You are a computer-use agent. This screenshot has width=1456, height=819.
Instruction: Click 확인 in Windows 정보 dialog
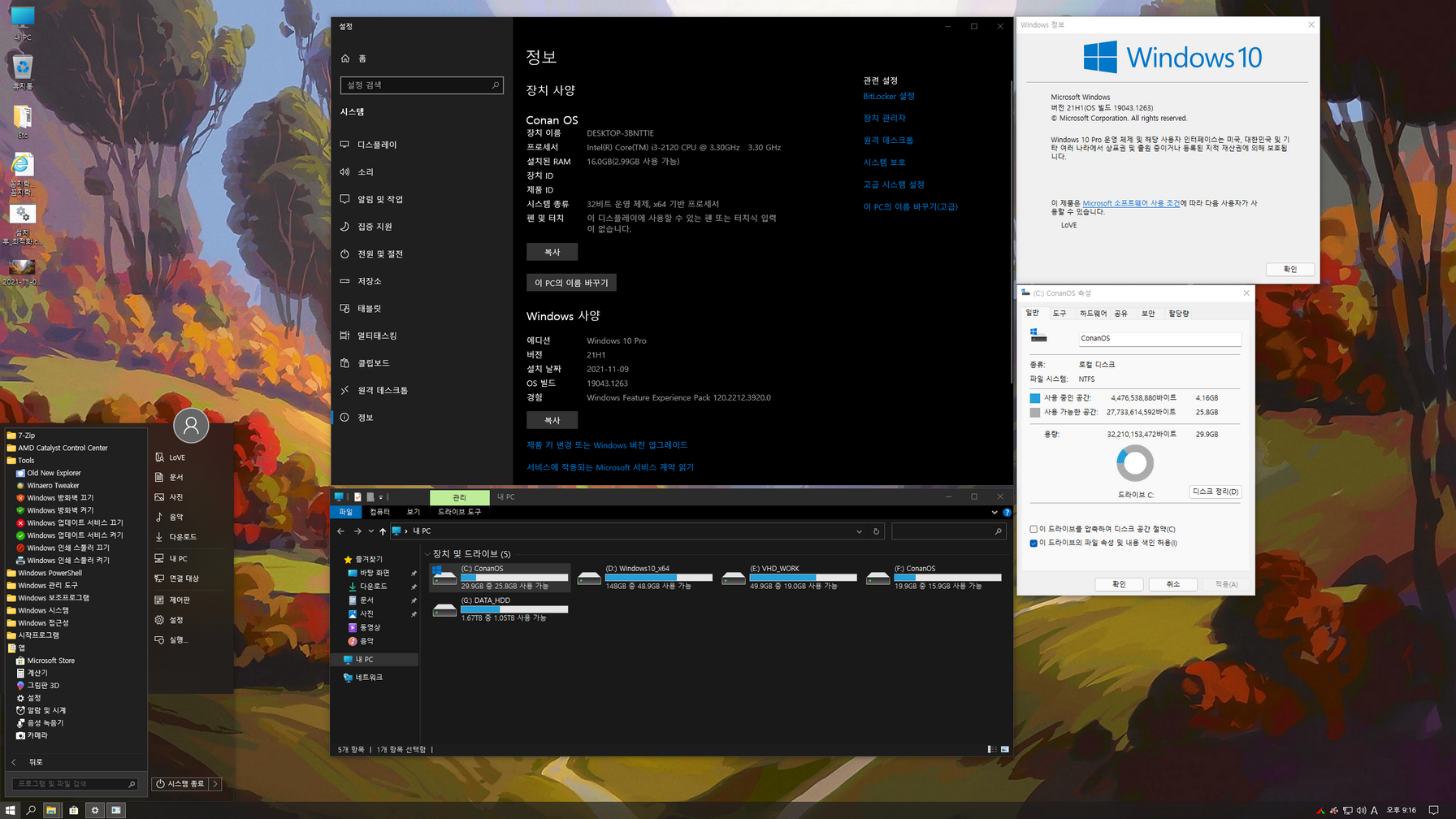1289,269
